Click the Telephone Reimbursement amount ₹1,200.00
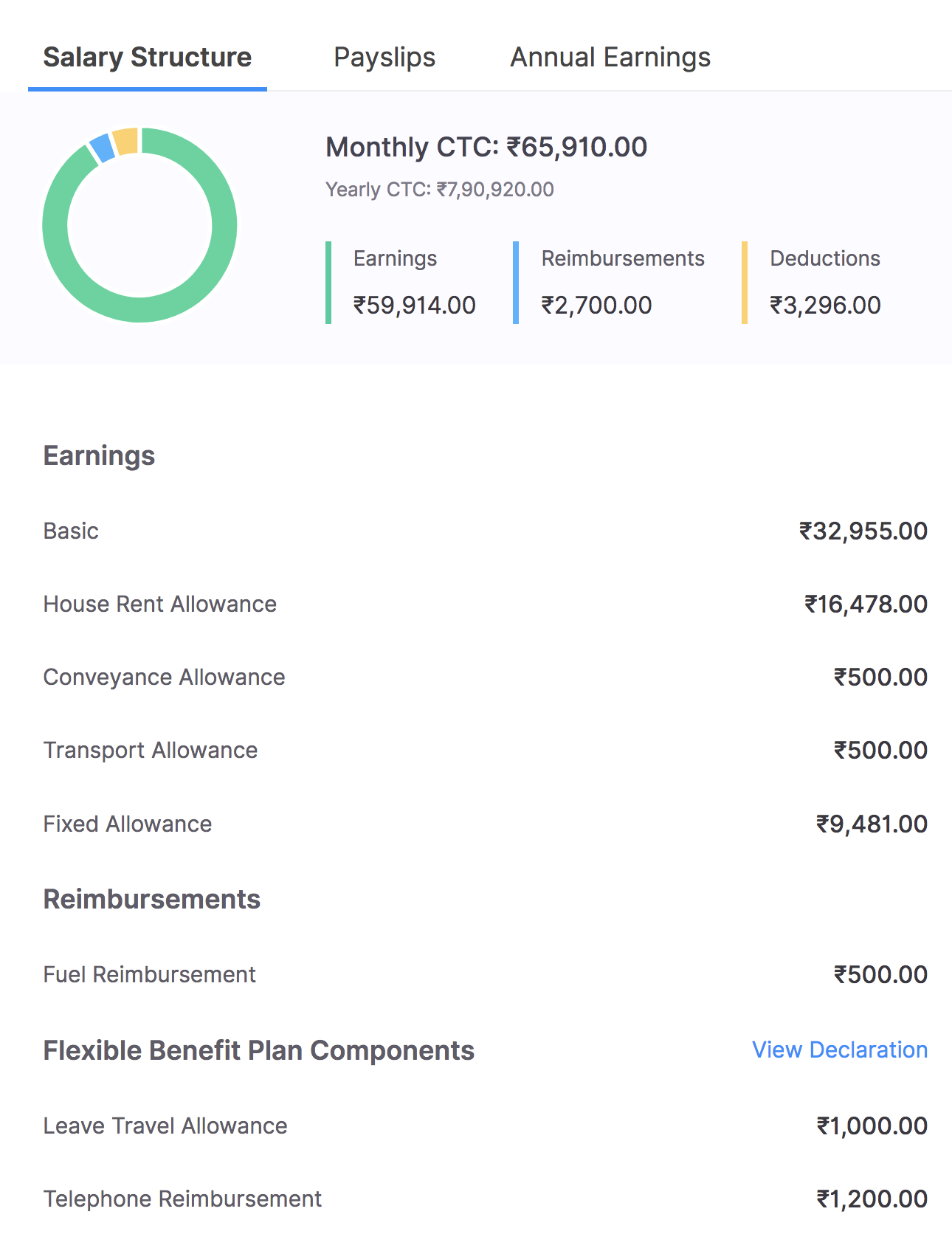Viewport: 952px width, 1234px height. (871, 1199)
